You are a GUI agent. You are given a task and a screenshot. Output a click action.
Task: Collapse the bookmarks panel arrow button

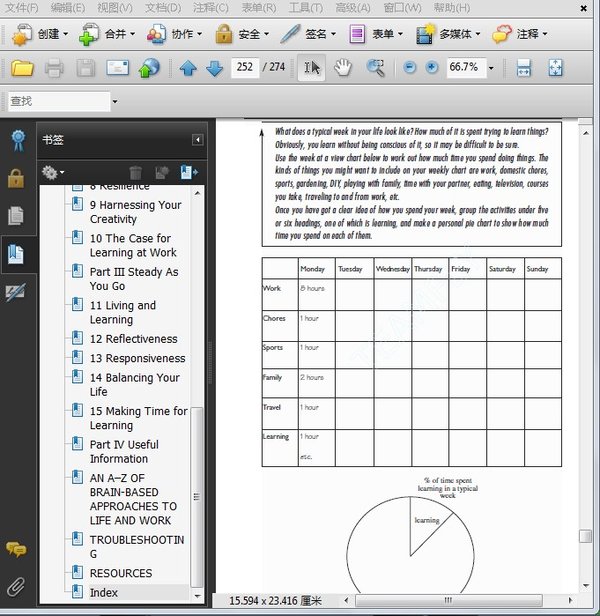(198, 140)
